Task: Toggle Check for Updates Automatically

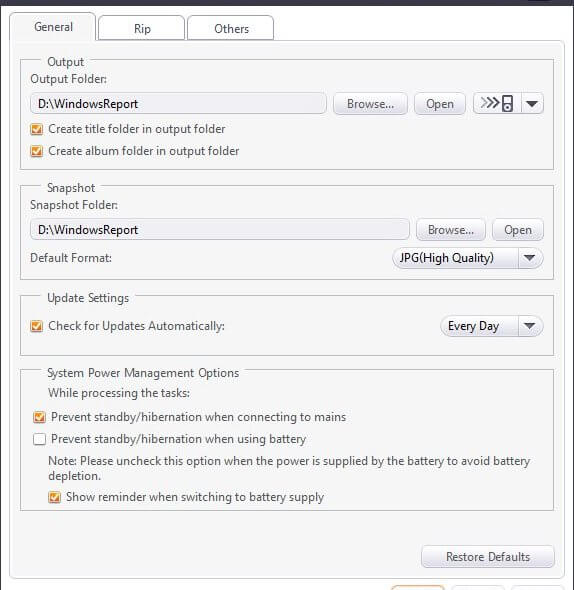Action: tap(37, 326)
